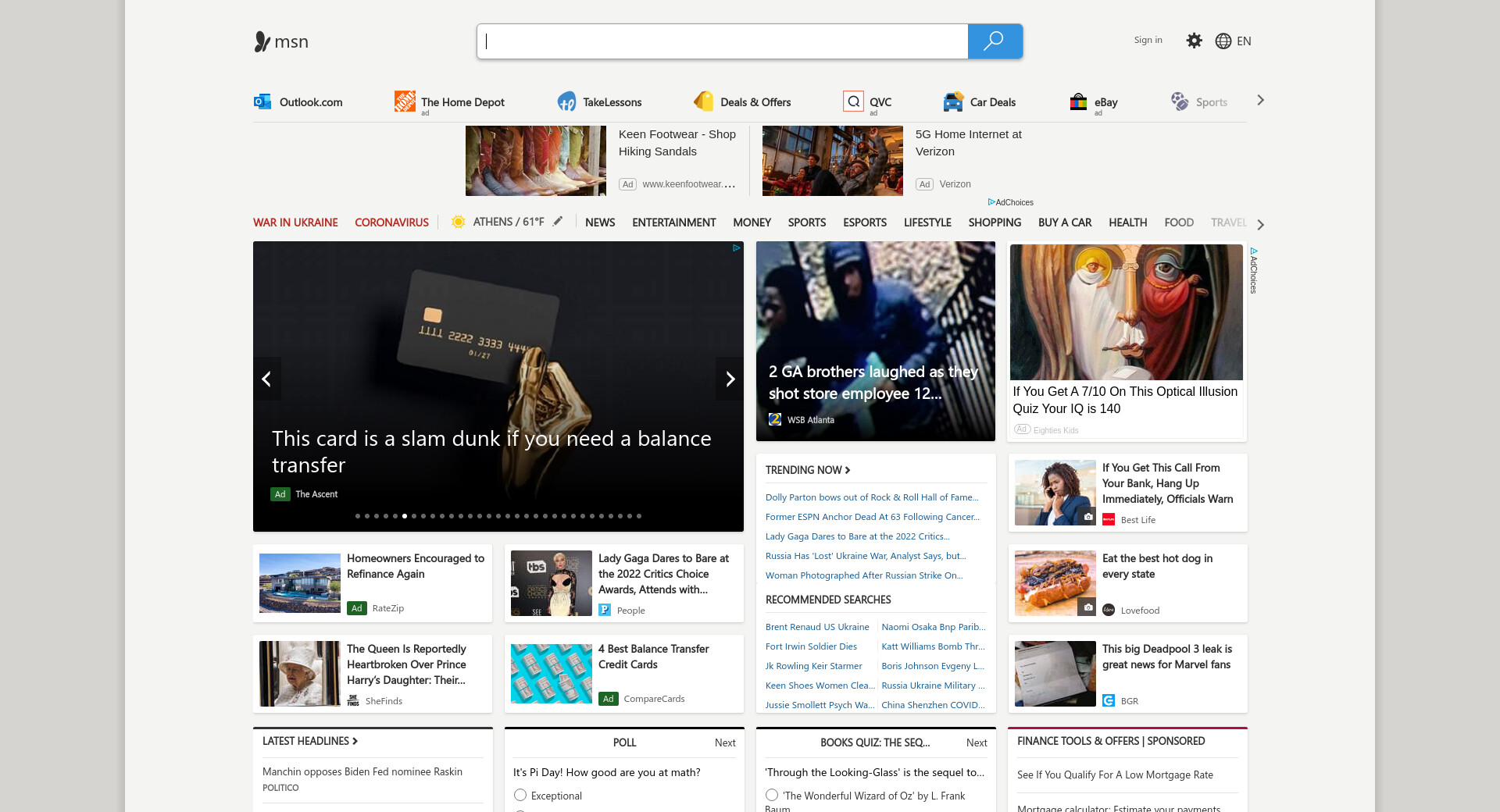Viewport: 1500px width, 812px height.
Task: Expand more news categories with arrow
Action: [1260, 224]
